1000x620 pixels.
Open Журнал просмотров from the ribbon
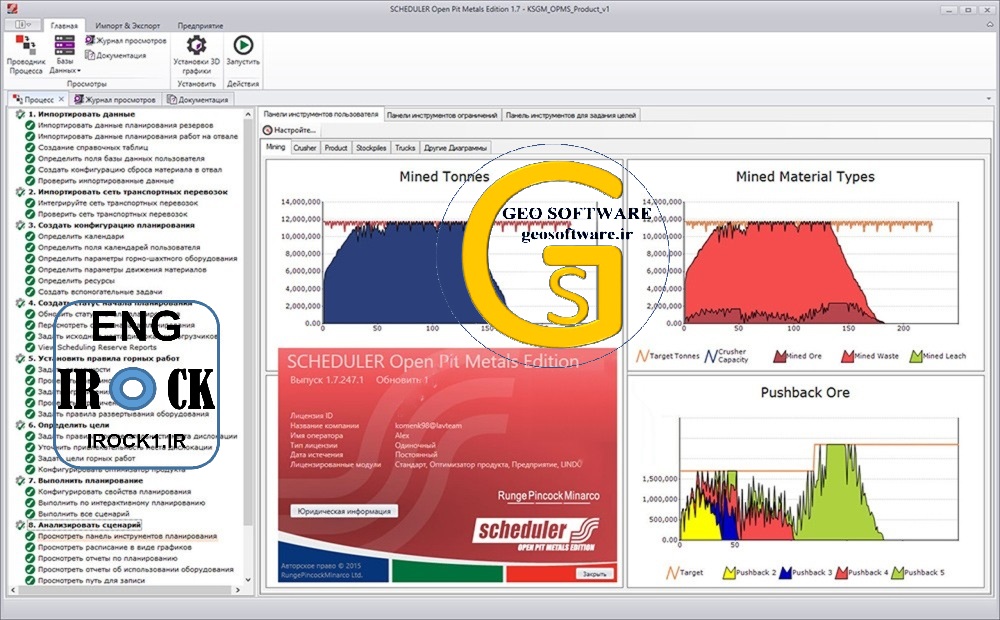(x=126, y=40)
